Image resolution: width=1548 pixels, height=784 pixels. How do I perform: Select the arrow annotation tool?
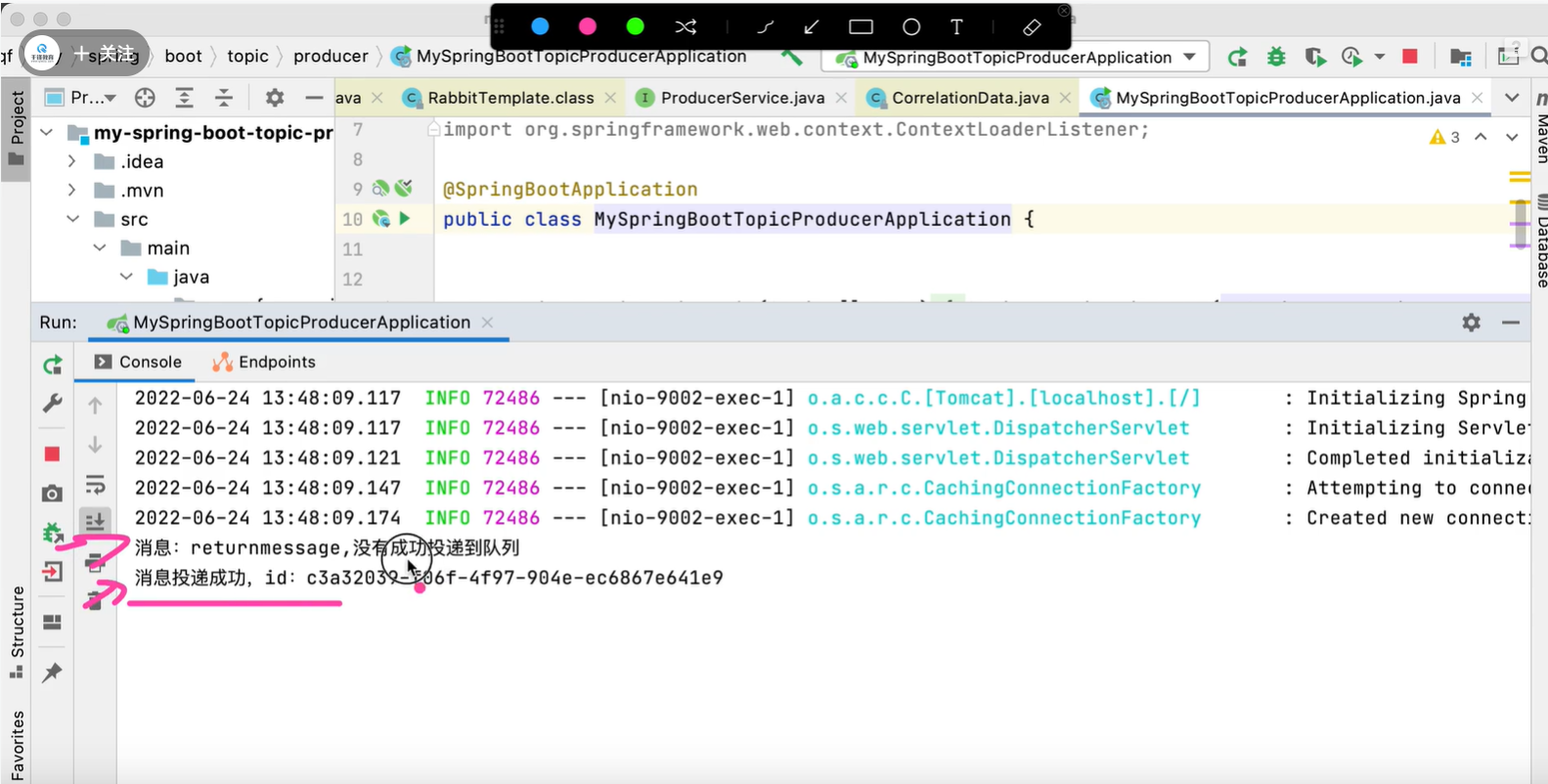[x=812, y=27]
